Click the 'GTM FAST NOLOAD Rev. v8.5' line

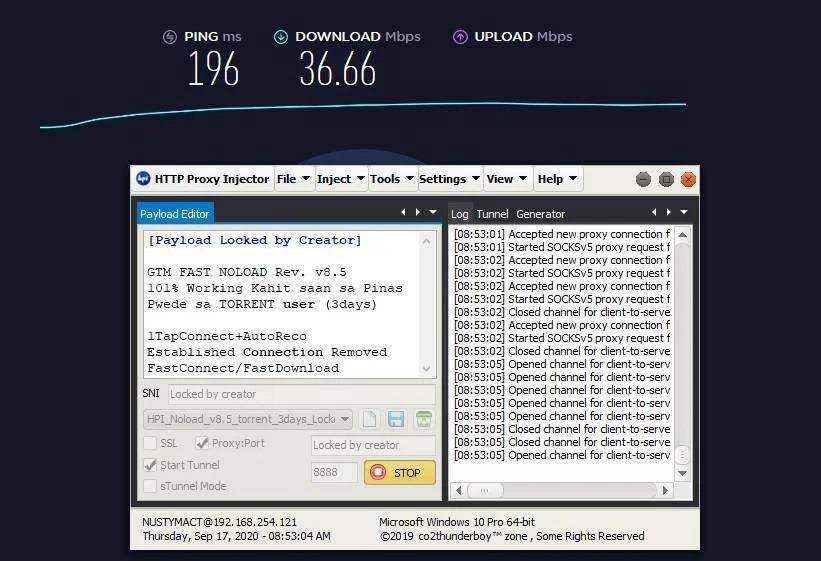[x=247, y=272]
